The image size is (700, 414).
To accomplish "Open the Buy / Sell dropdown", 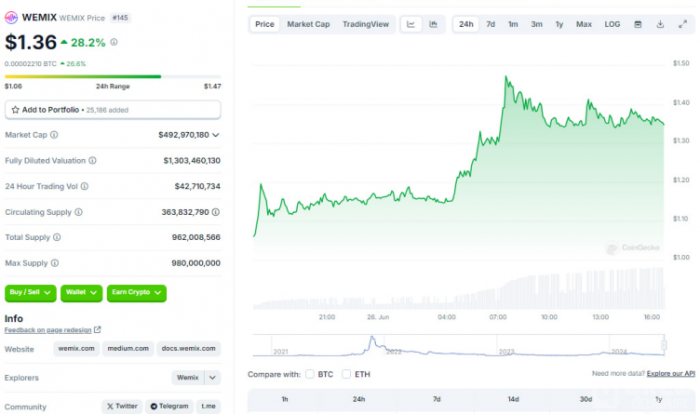I will [30, 293].
